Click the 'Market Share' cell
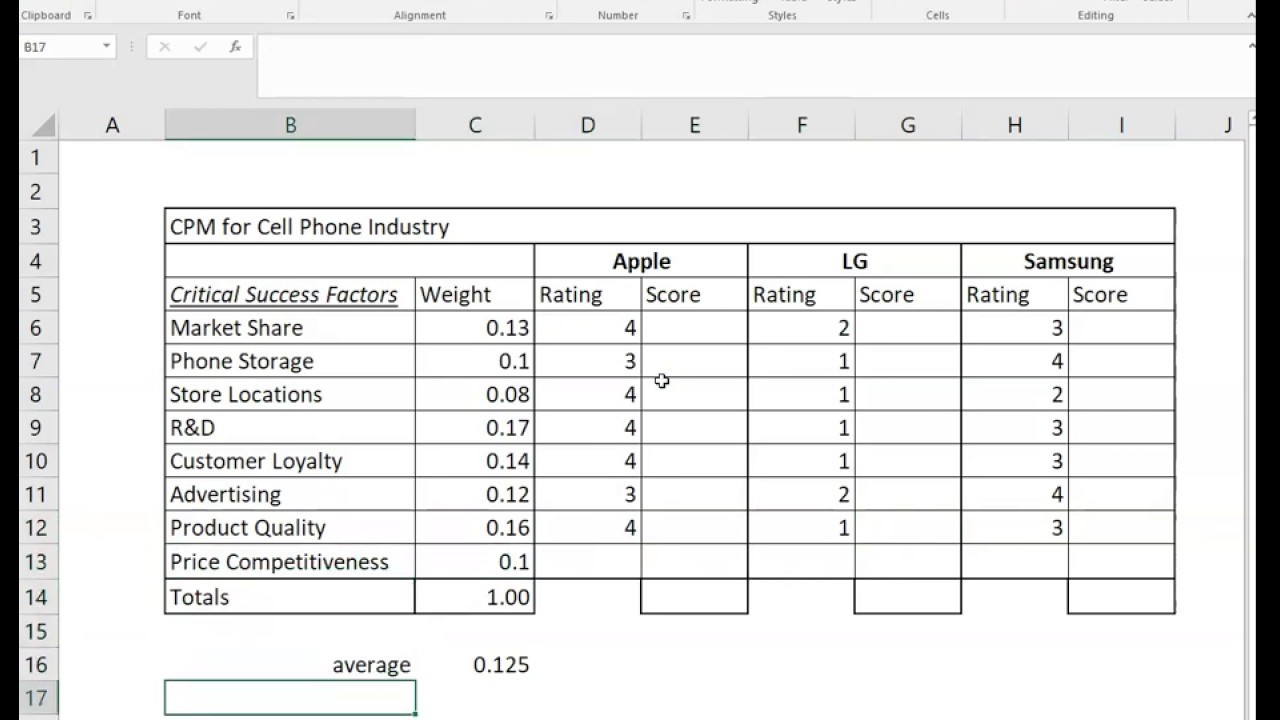 pyautogui.click(x=290, y=328)
